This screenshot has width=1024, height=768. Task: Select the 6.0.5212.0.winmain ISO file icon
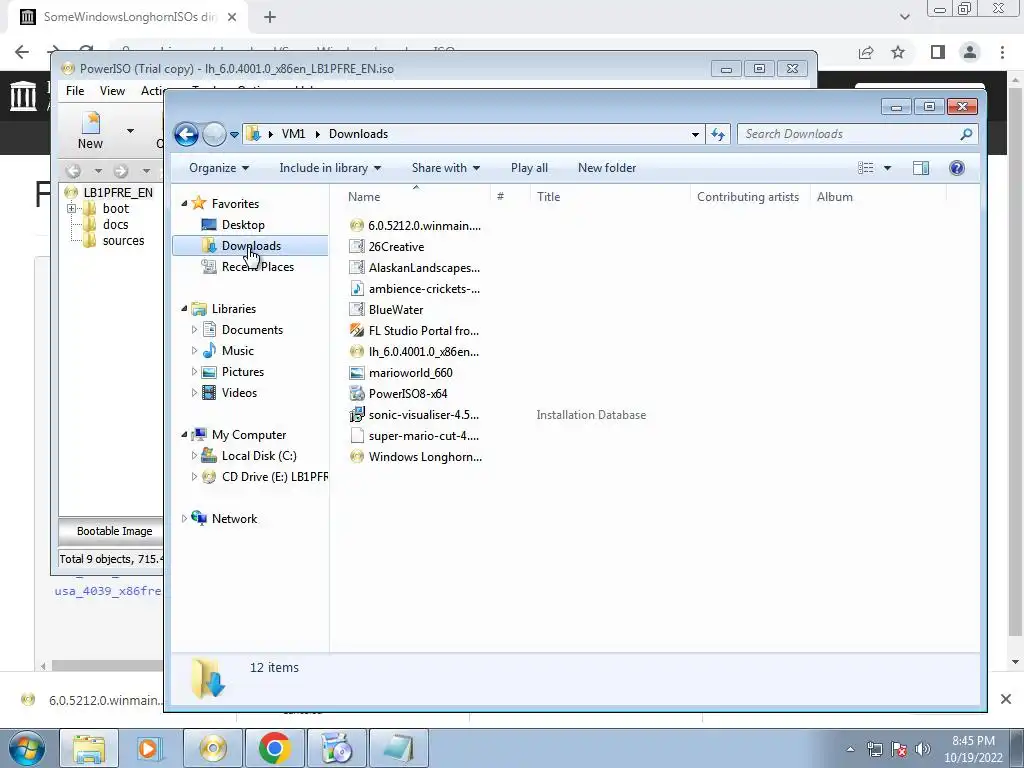point(357,225)
